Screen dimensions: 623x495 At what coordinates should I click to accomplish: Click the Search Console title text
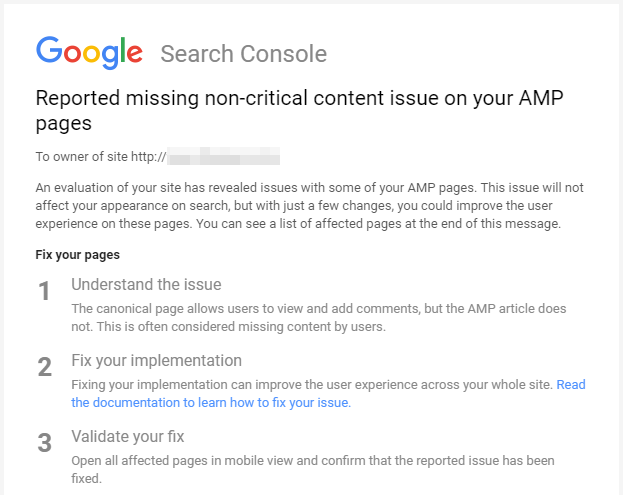[x=244, y=54]
